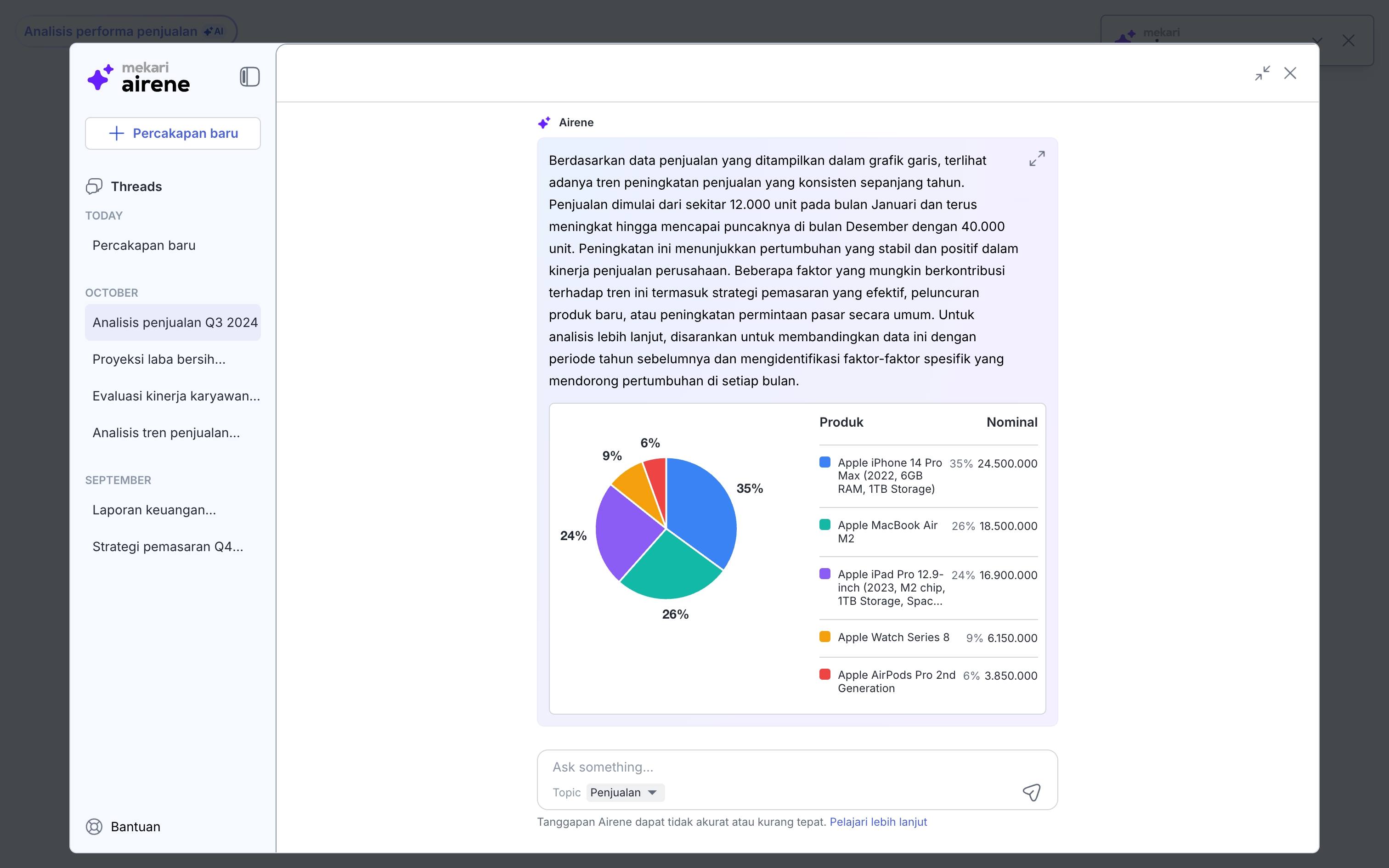Close the background mekari panel

[1348, 40]
